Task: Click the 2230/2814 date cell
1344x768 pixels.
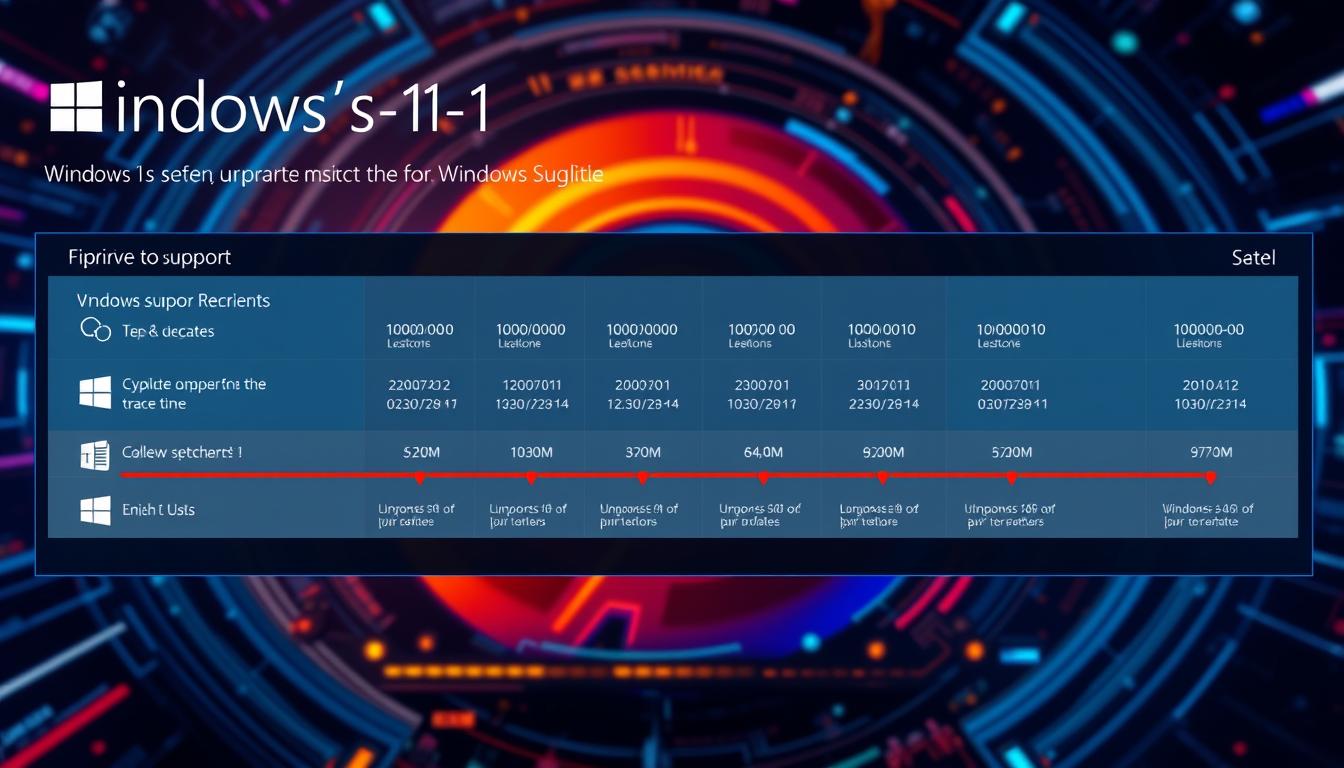Action: [883, 404]
